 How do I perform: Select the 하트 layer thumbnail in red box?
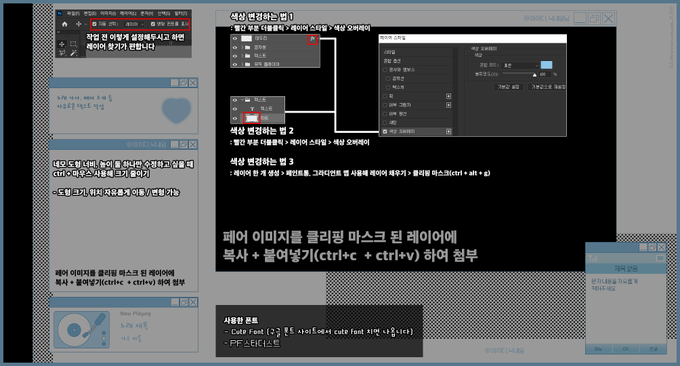(x=252, y=118)
